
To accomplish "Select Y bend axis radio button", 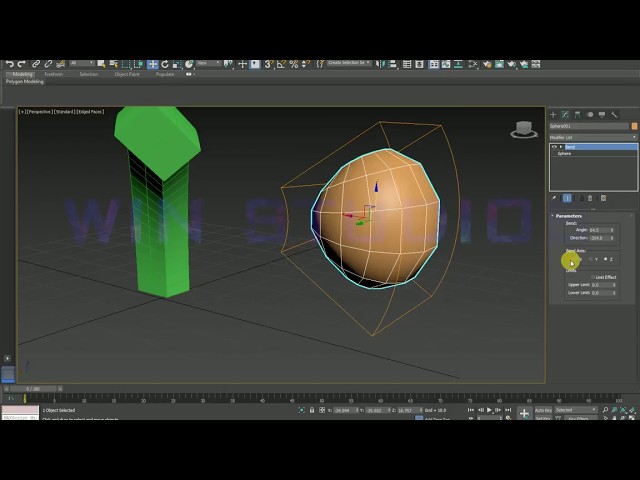I will (x=590, y=260).
